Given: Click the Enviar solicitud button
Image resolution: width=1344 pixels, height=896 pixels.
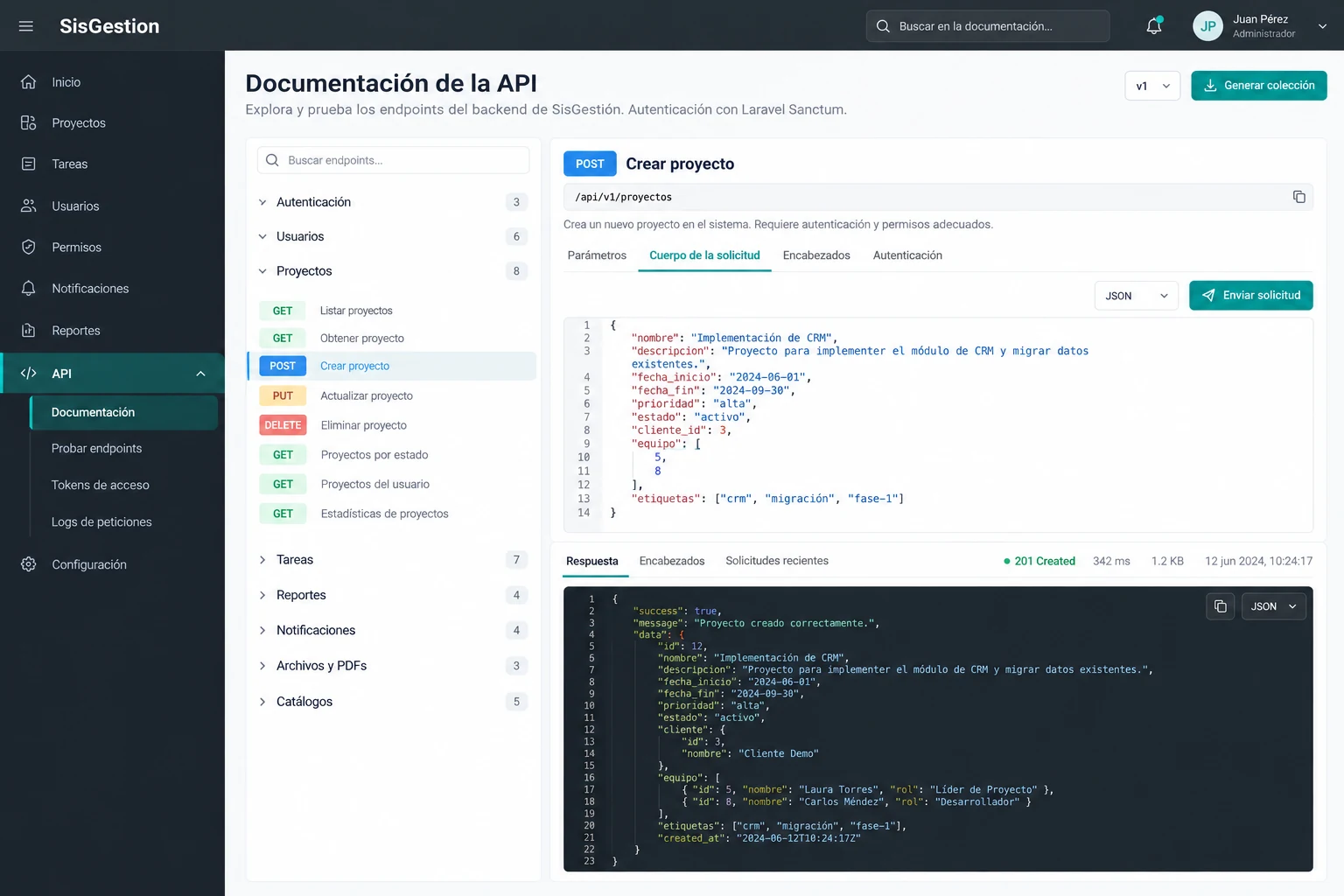Looking at the screenshot, I should (1251, 296).
